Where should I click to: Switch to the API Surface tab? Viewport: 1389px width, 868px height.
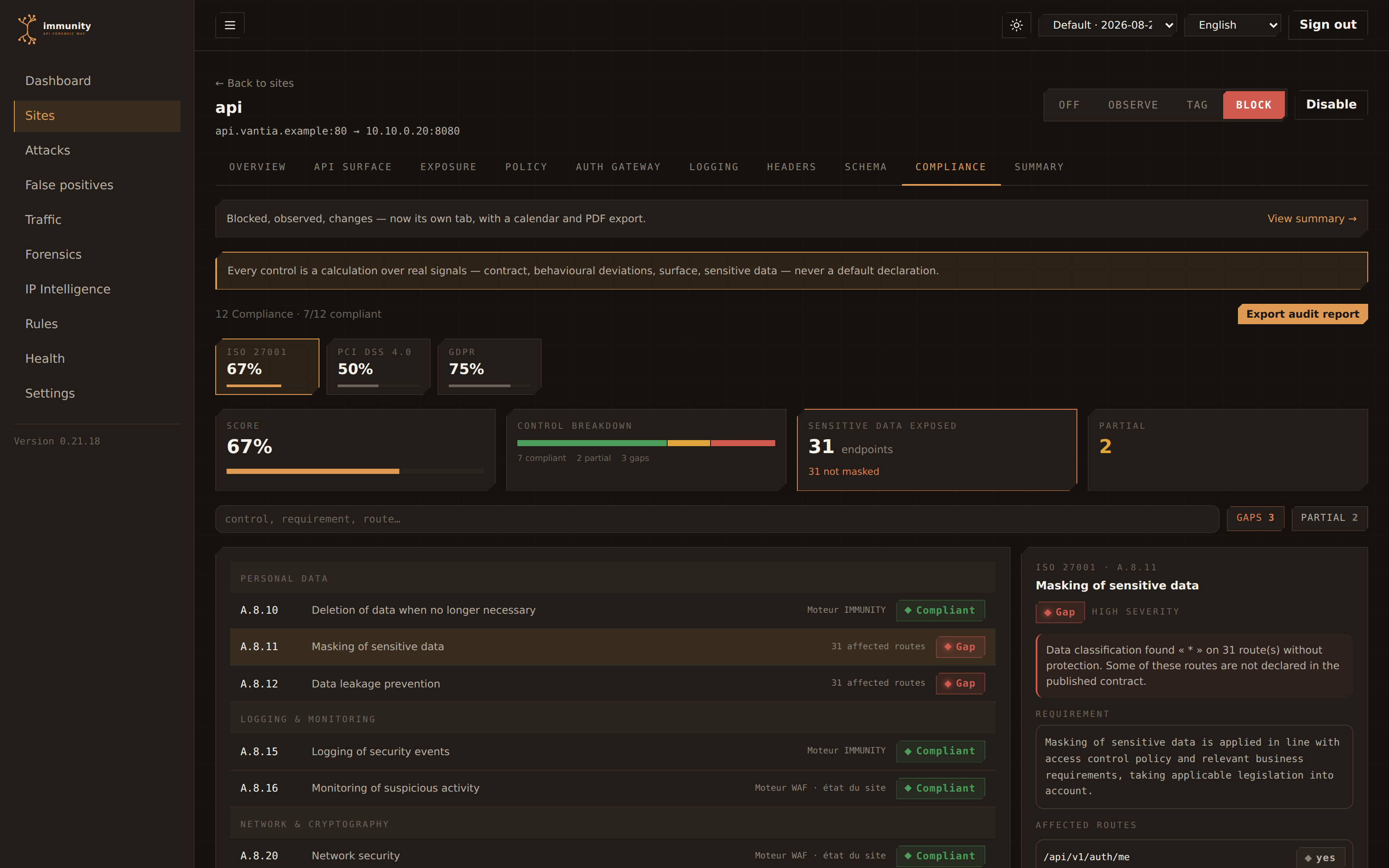point(352,167)
